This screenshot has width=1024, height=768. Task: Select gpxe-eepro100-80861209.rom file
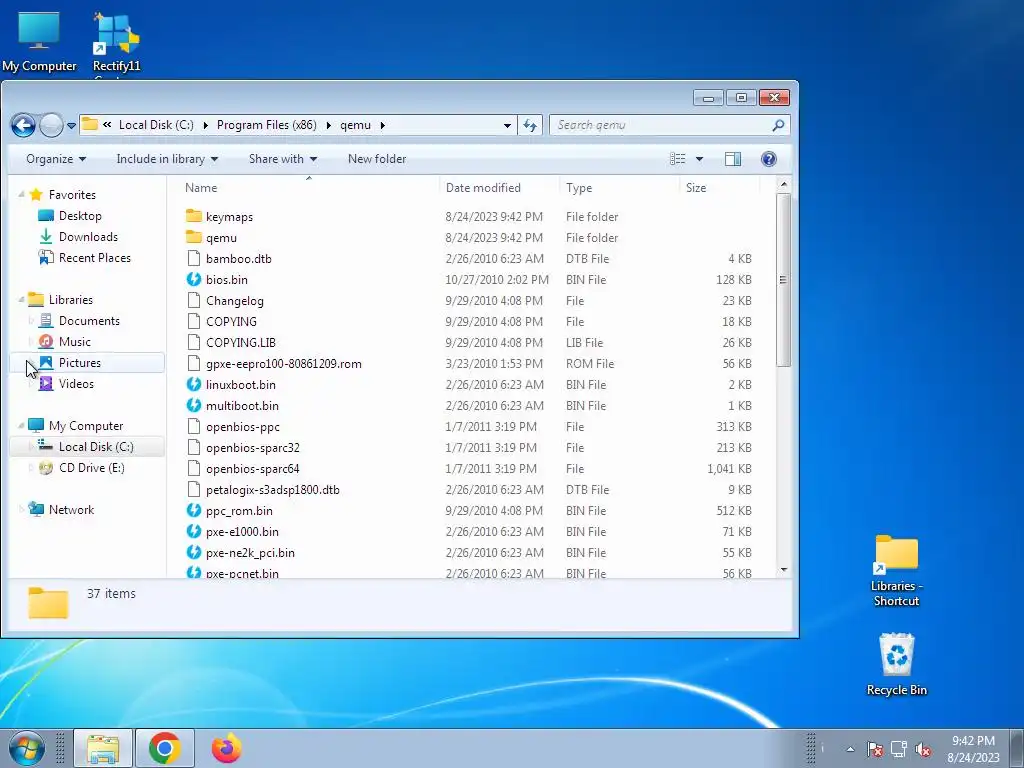[x=283, y=363]
